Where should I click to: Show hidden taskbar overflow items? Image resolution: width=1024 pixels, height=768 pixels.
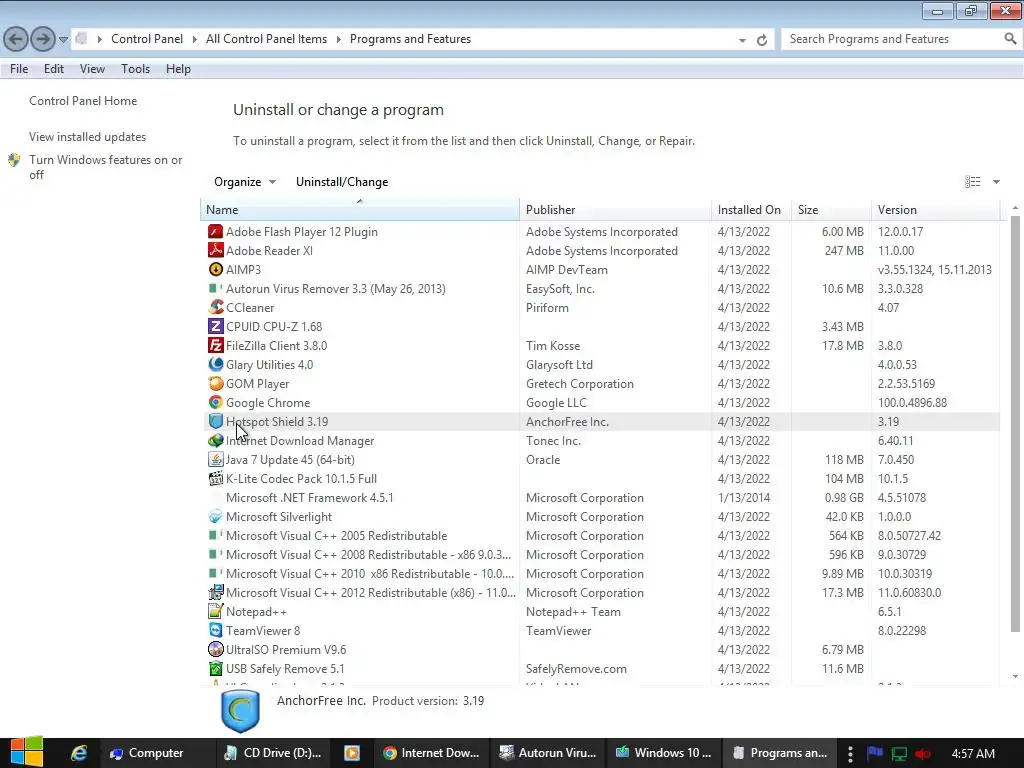coord(850,753)
